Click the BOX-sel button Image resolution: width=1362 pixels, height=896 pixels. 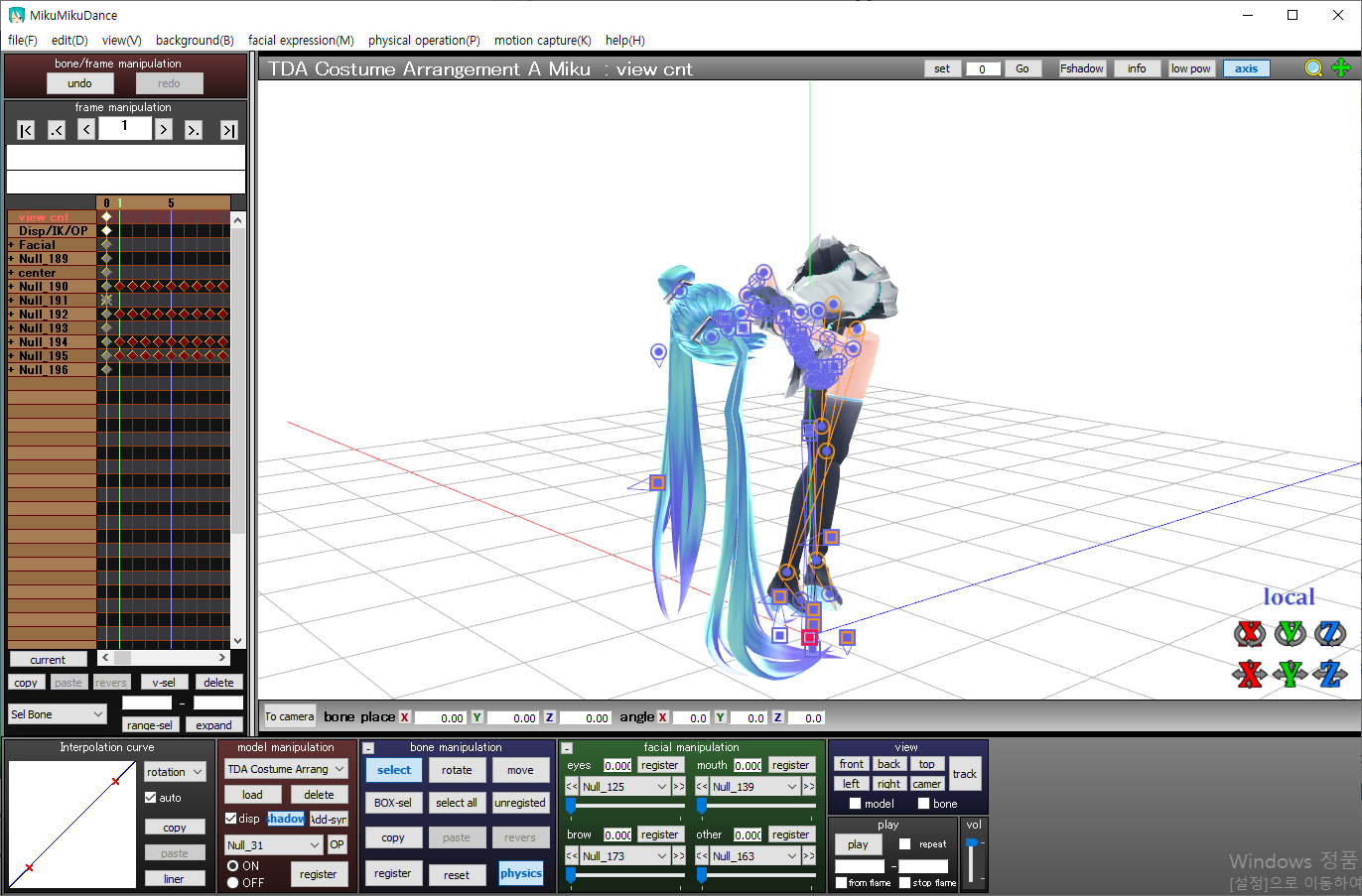point(393,803)
